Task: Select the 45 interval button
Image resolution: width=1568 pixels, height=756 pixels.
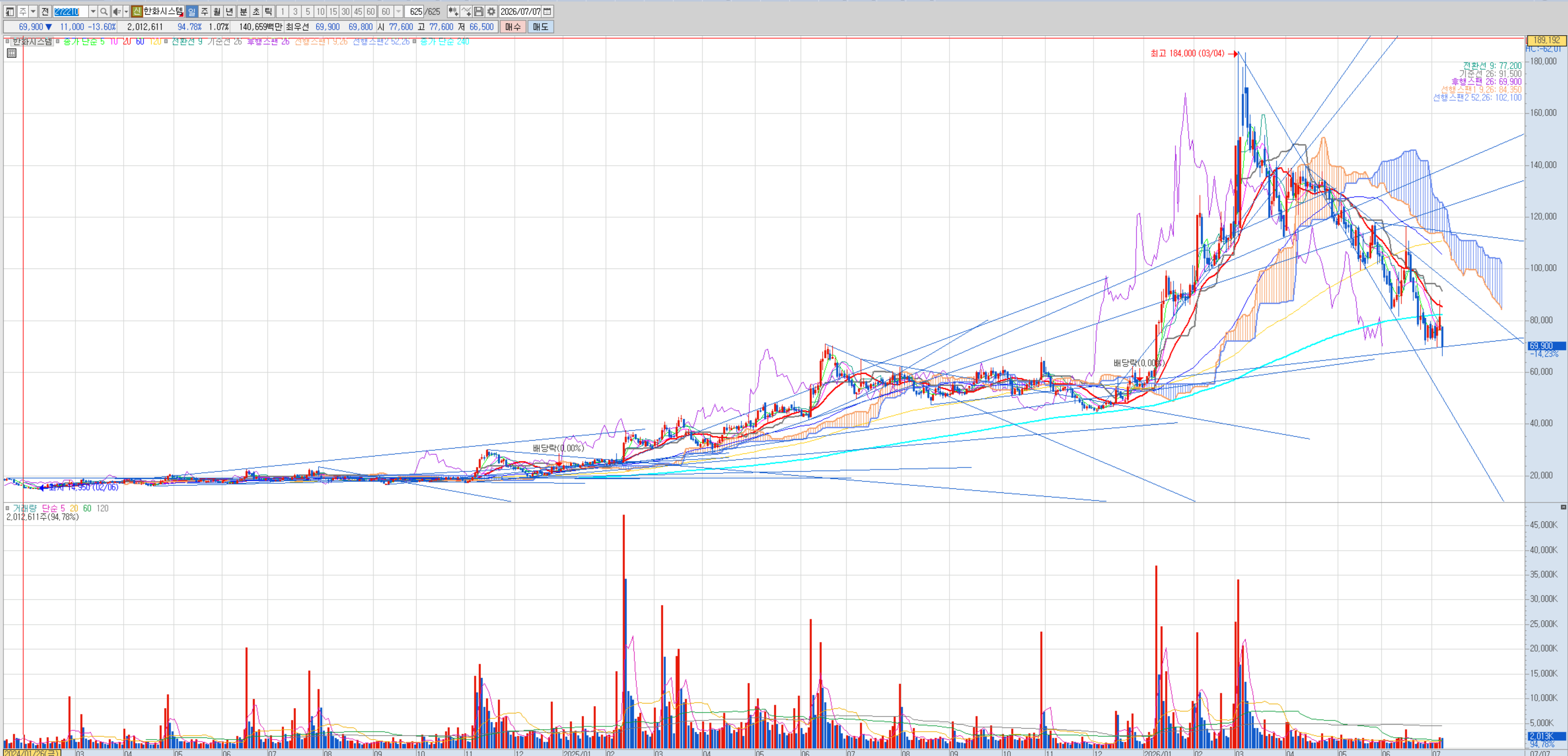Action: click(358, 11)
